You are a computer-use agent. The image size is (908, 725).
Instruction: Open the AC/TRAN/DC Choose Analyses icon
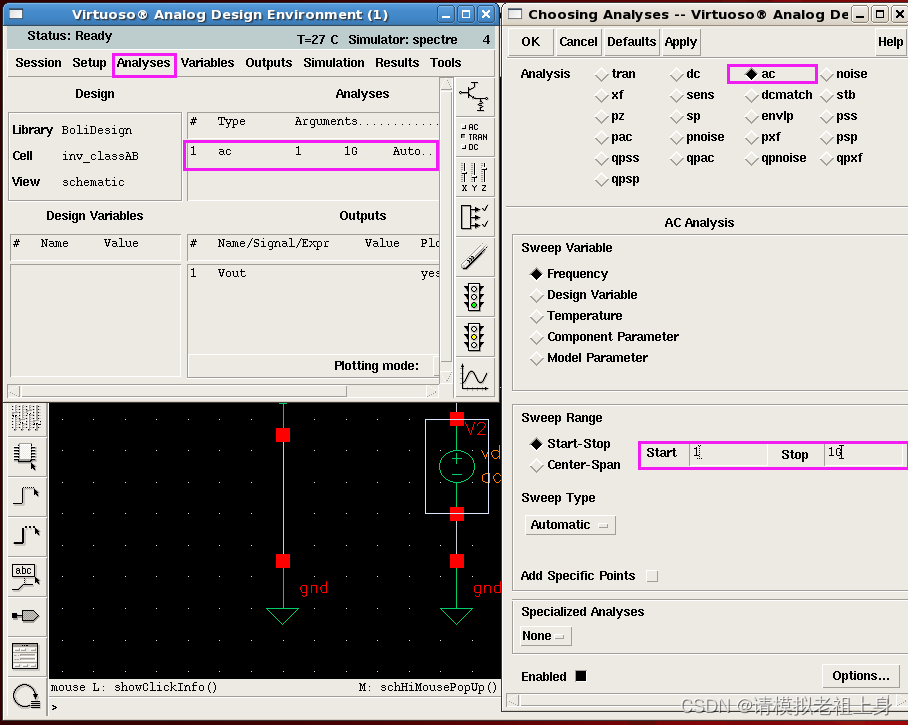pyautogui.click(x=474, y=137)
